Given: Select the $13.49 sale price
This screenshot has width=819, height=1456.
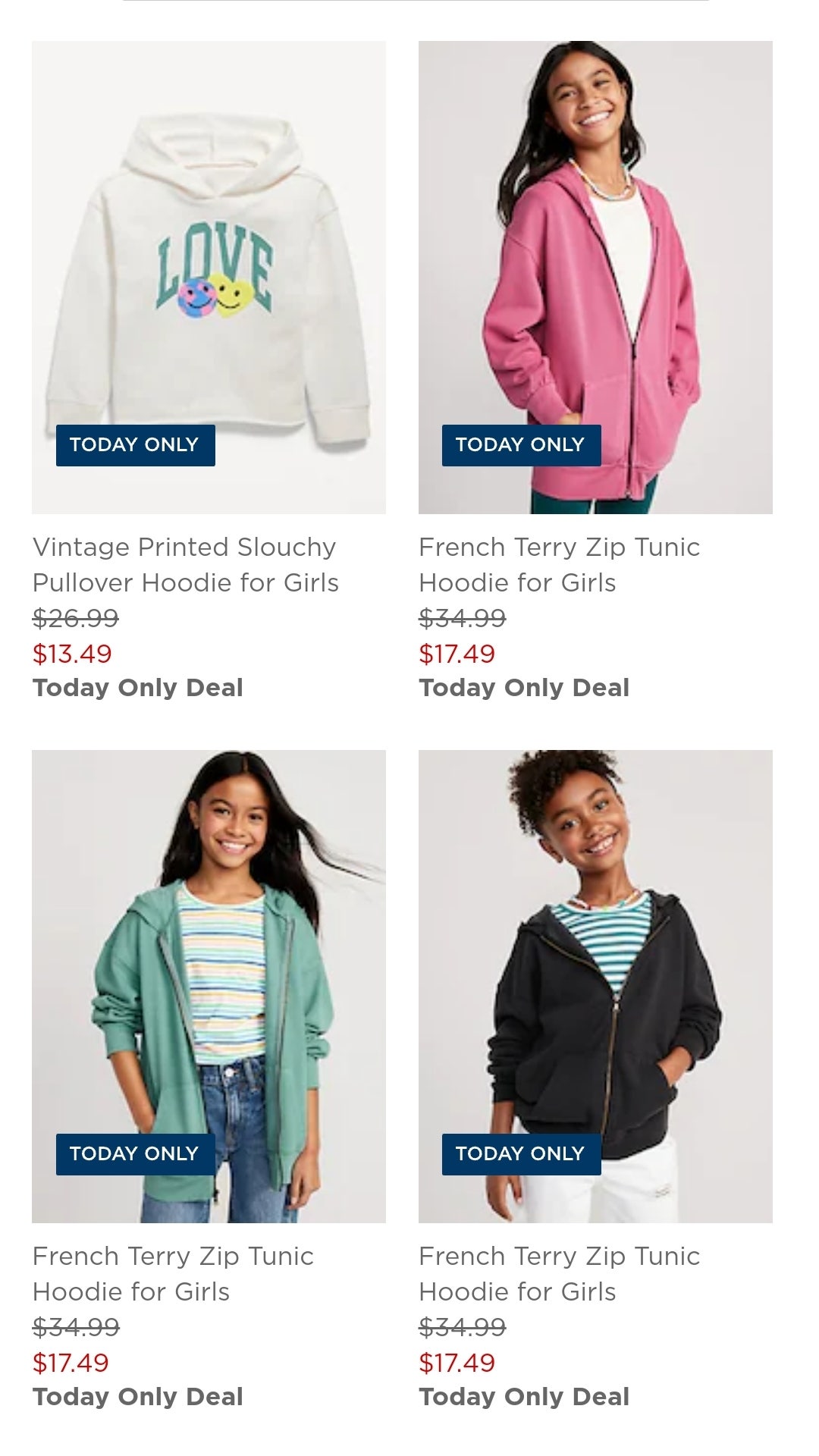Looking at the screenshot, I should (x=72, y=654).
